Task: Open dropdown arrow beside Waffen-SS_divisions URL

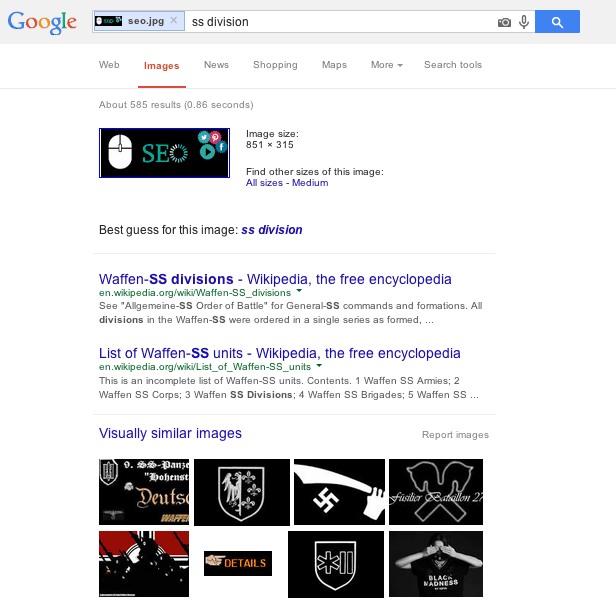Action: 299,291
